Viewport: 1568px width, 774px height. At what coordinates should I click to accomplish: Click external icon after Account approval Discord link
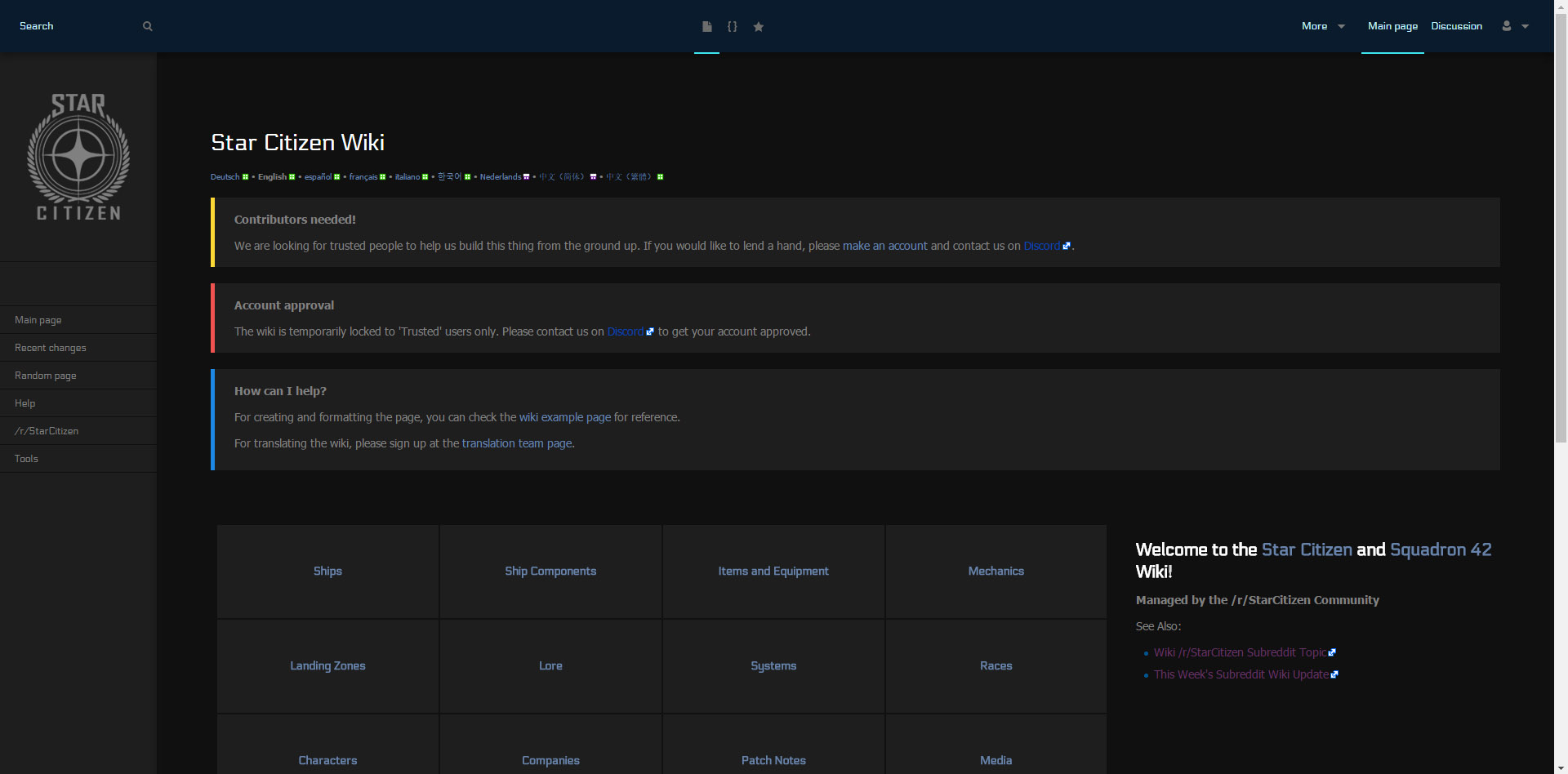(650, 331)
